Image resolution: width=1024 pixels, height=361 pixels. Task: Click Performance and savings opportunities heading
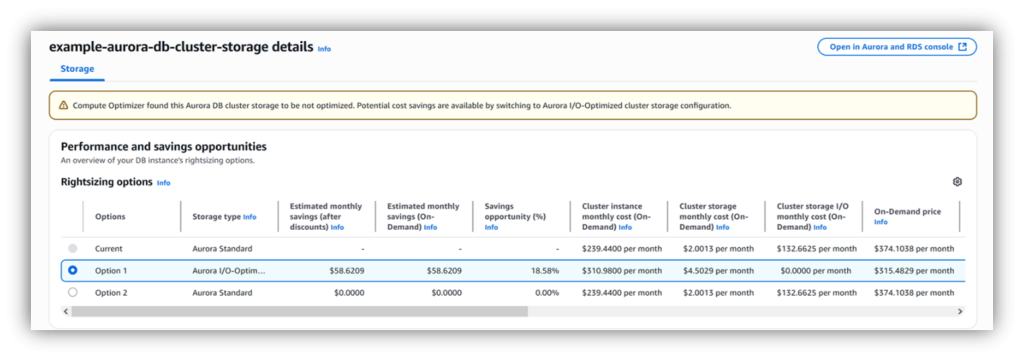163,147
